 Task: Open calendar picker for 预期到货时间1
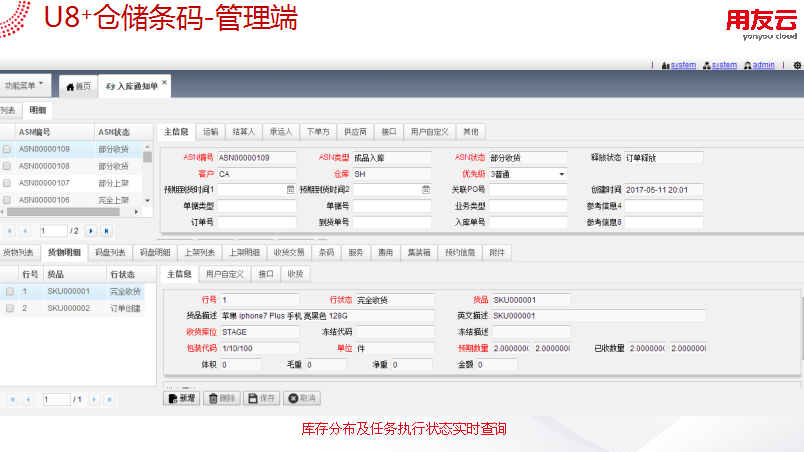coord(290,190)
